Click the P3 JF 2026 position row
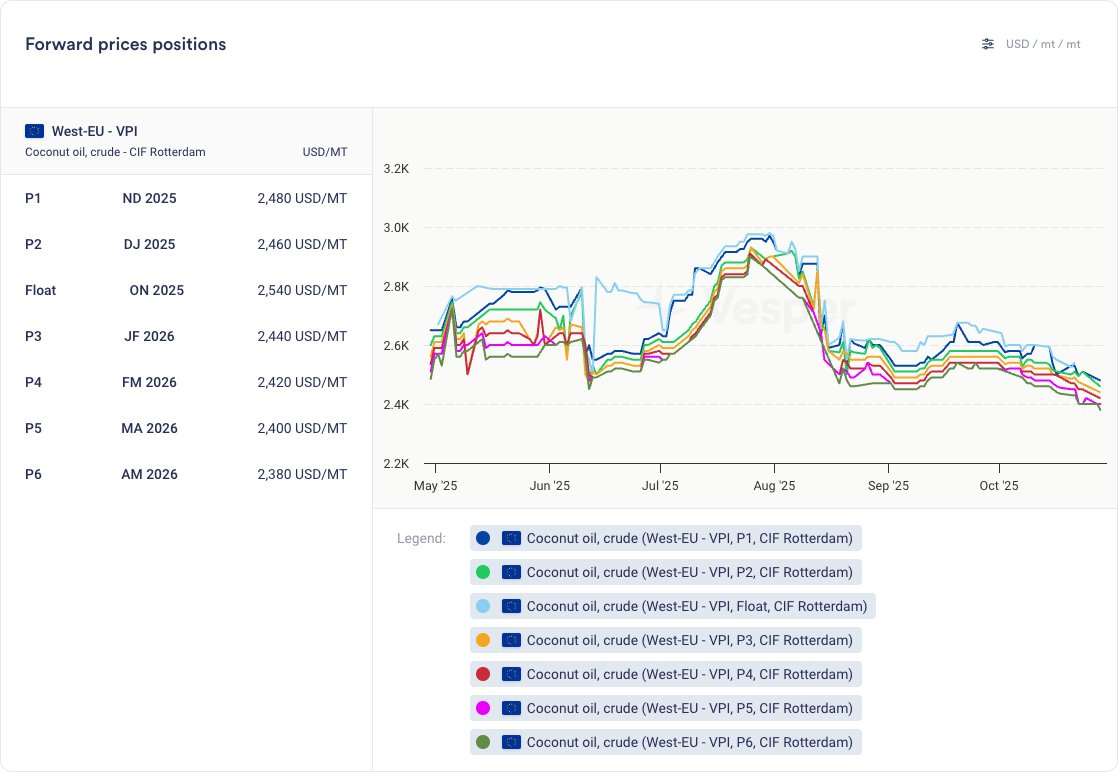 click(186, 336)
